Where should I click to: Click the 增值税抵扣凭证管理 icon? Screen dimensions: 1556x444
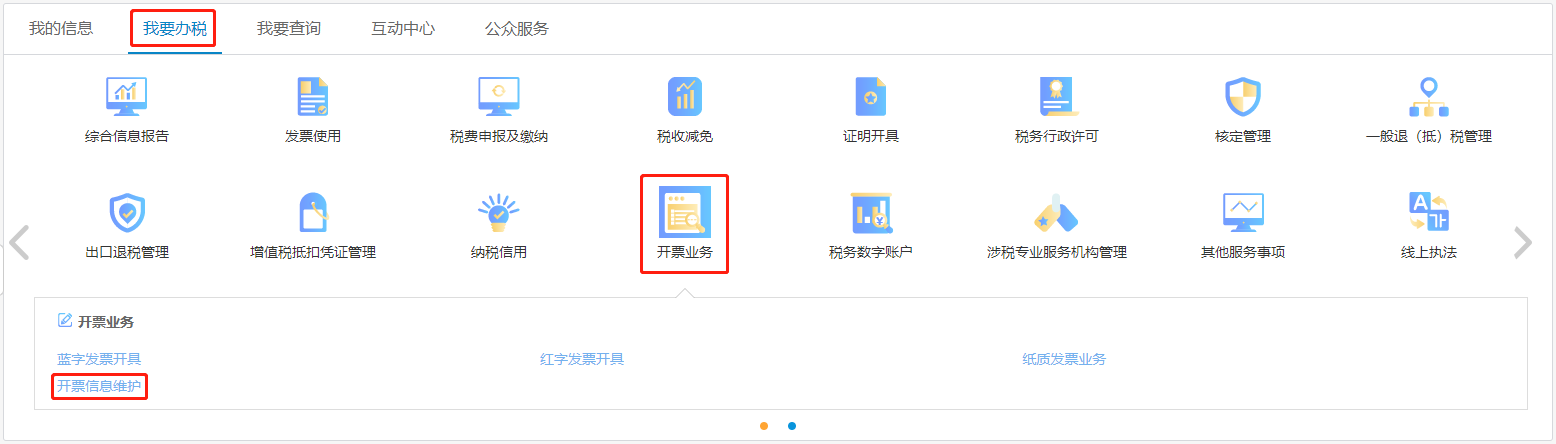pos(313,213)
